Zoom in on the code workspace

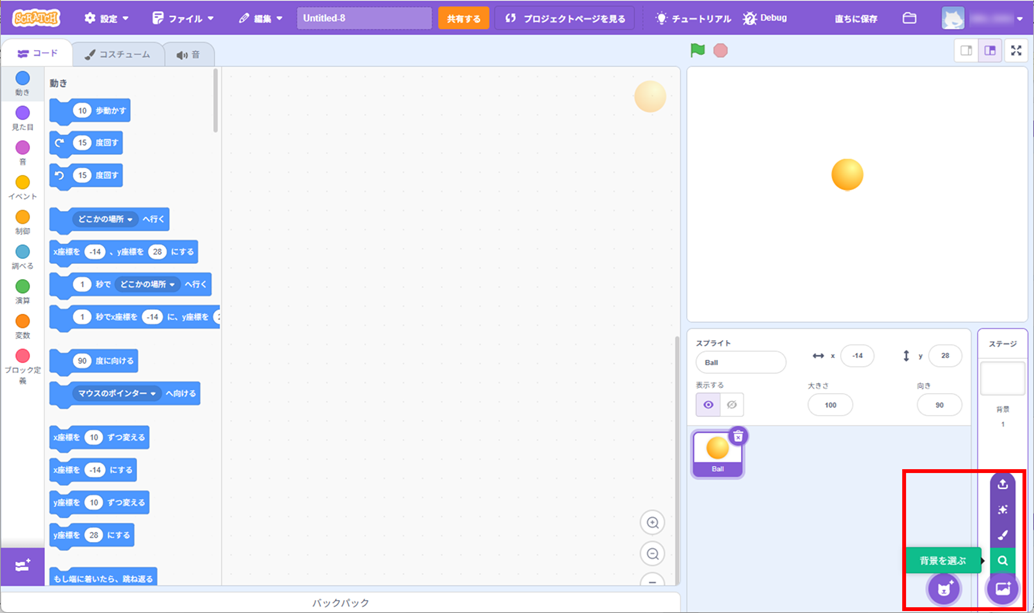[x=653, y=523]
